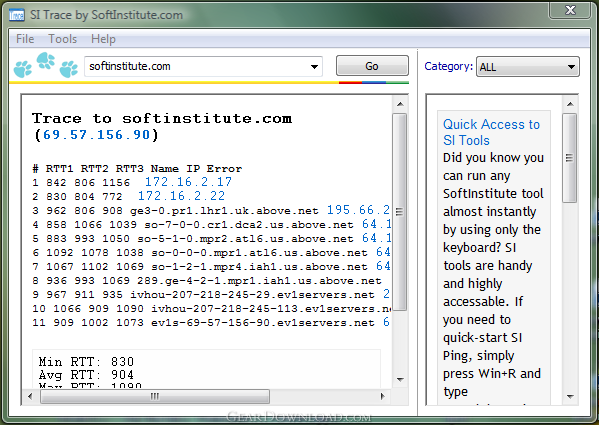
Task: Click the RTT1 RTT2 RTT3 header row
Action: click(137, 169)
